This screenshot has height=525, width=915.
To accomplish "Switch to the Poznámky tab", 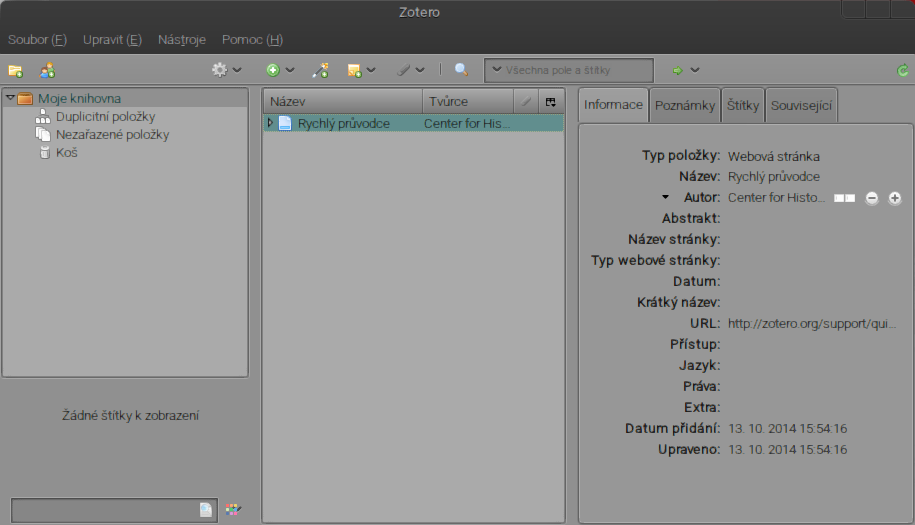I will (684, 106).
